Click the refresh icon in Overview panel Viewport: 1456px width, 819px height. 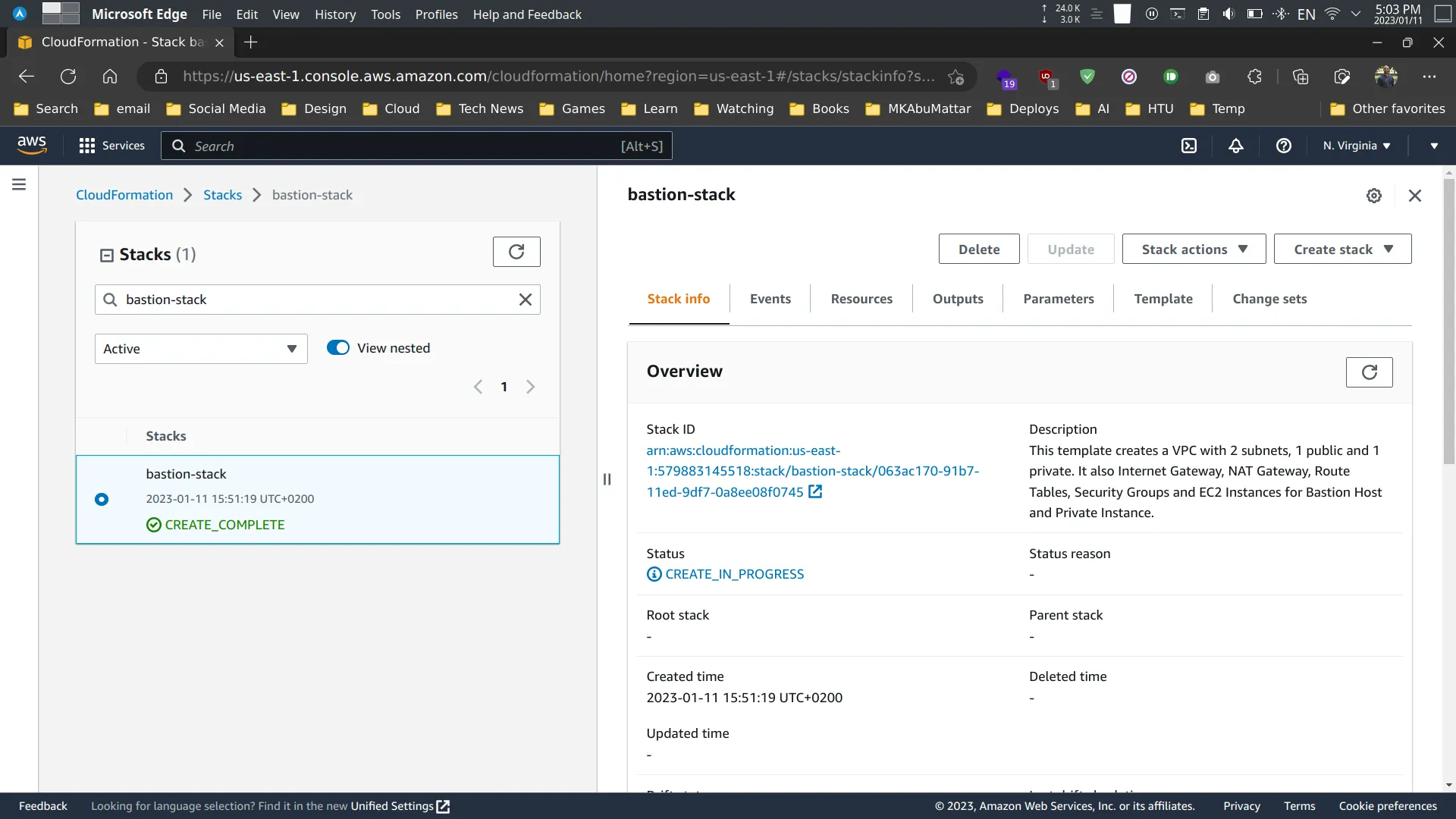click(1370, 372)
